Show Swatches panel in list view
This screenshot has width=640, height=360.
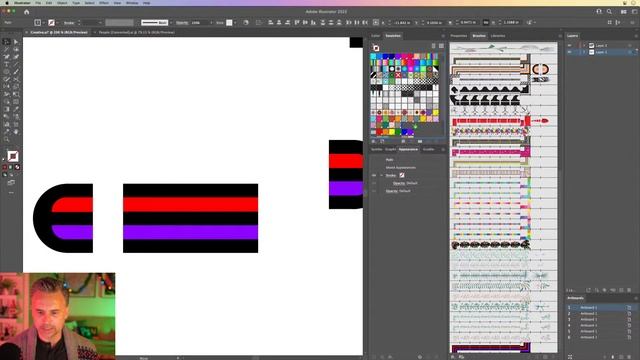click(x=433, y=46)
